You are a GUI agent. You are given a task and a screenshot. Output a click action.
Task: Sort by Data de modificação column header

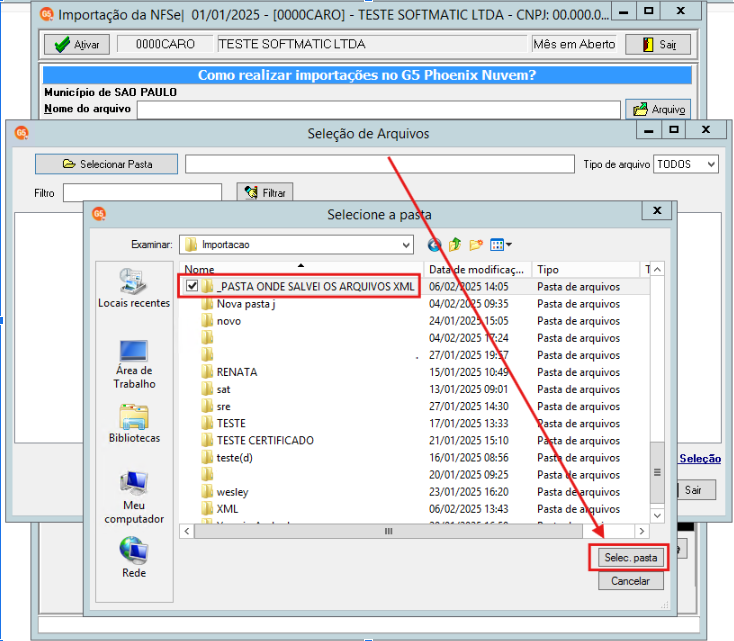click(x=478, y=270)
